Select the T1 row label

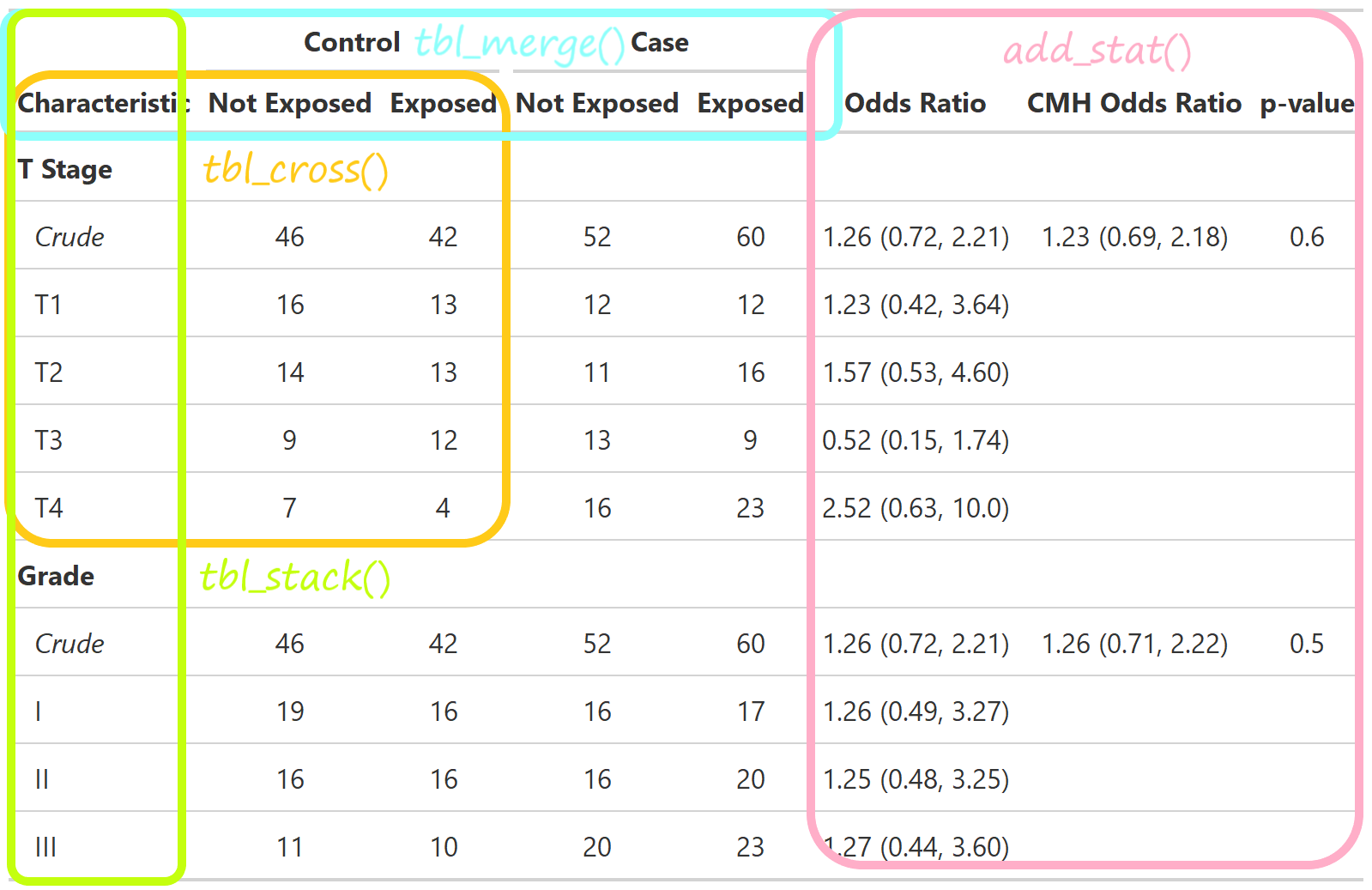(49, 305)
